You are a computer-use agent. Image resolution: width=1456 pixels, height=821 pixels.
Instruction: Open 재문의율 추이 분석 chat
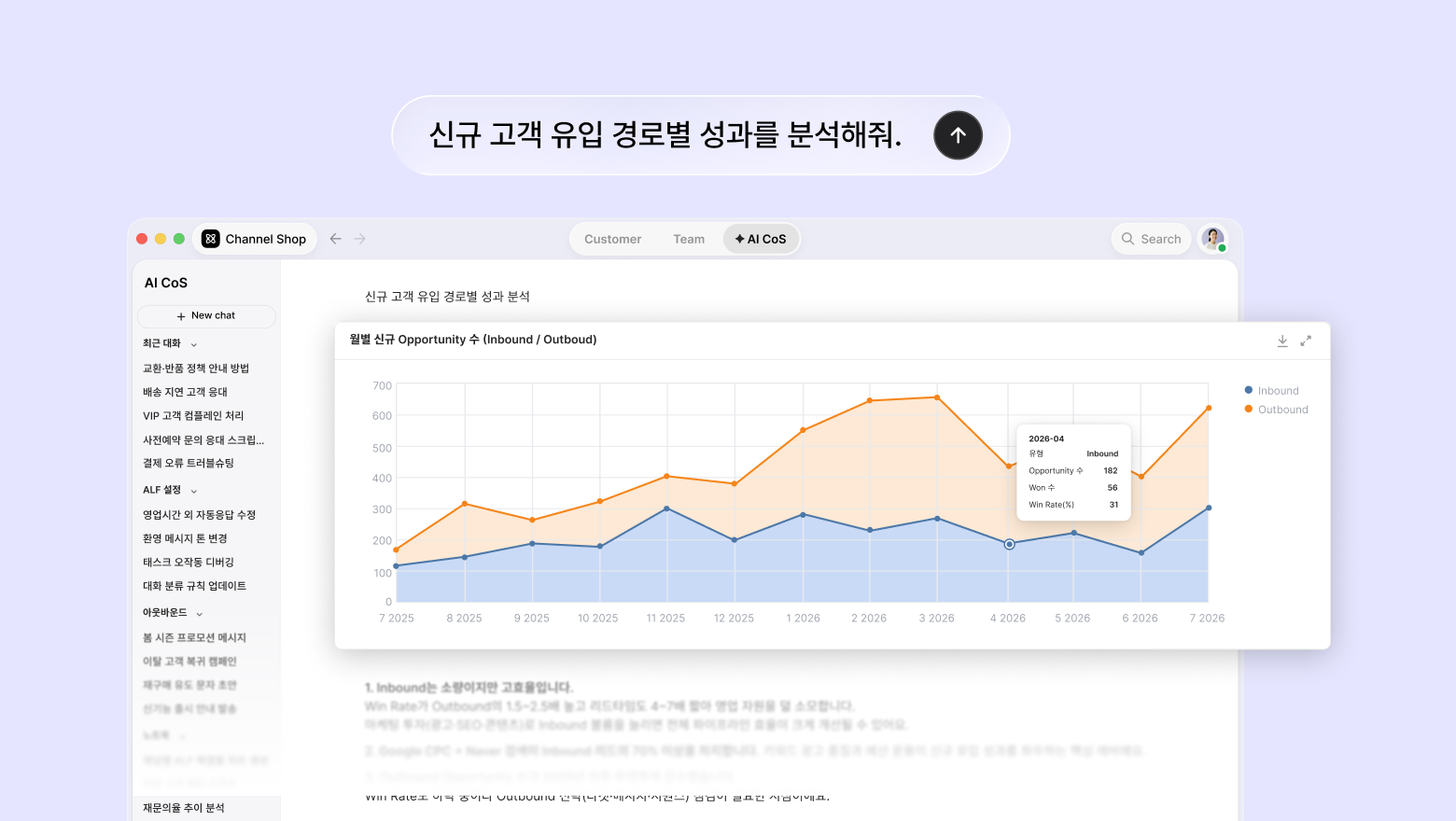tap(184, 808)
